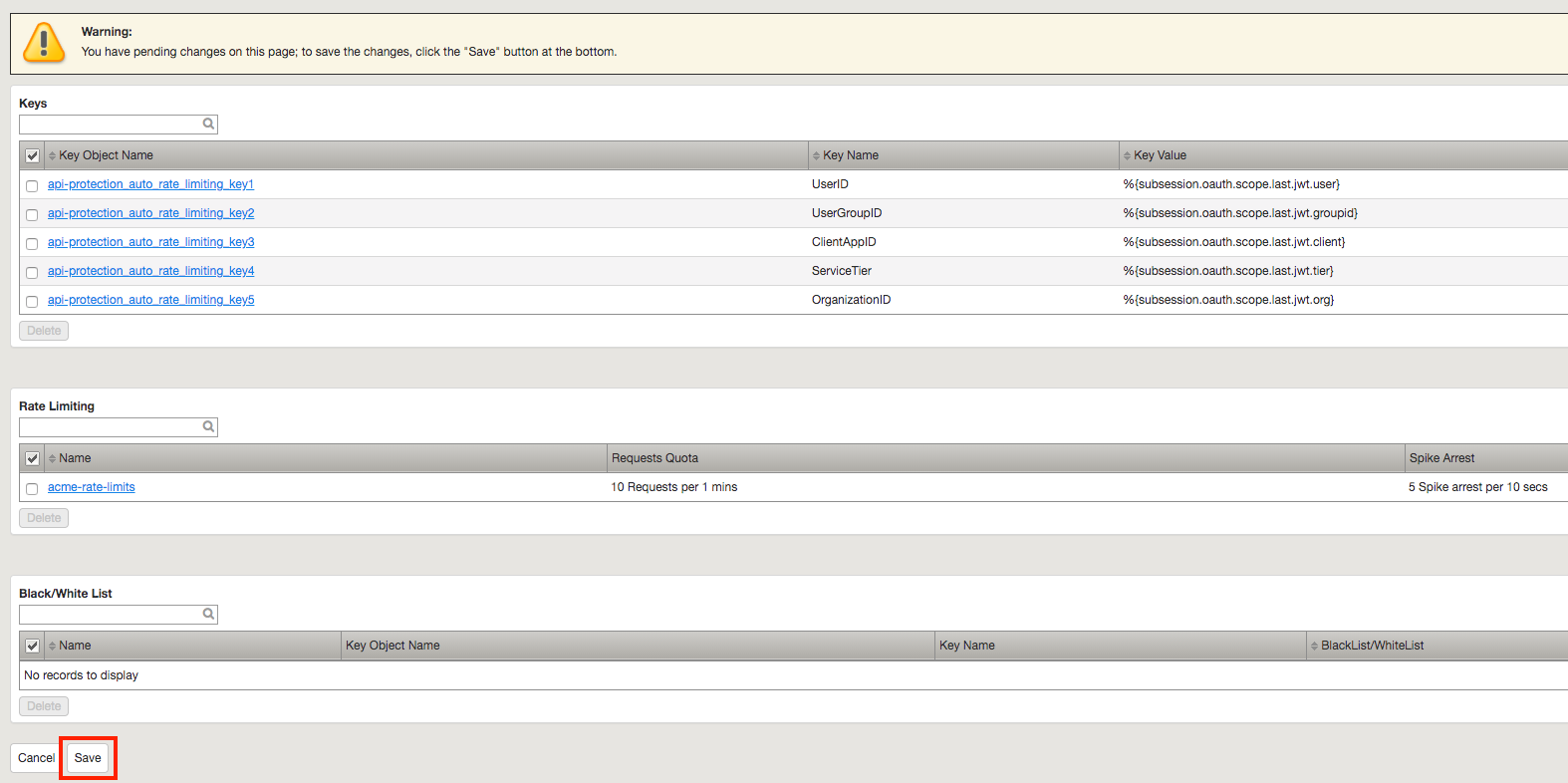Click Key Object Name header in Black/White List

(x=392, y=646)
